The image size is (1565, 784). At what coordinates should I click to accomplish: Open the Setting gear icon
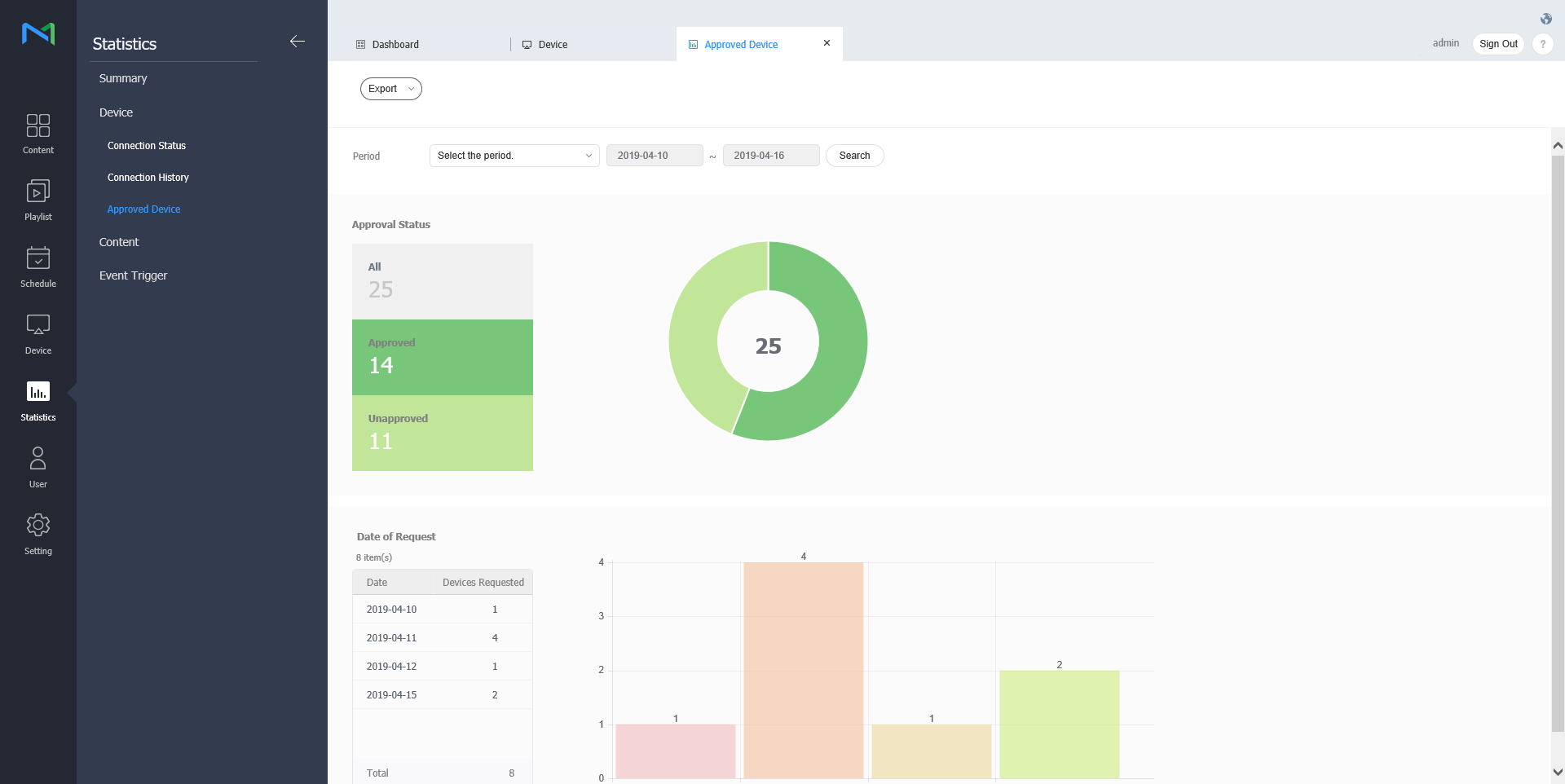click(38, 525)
